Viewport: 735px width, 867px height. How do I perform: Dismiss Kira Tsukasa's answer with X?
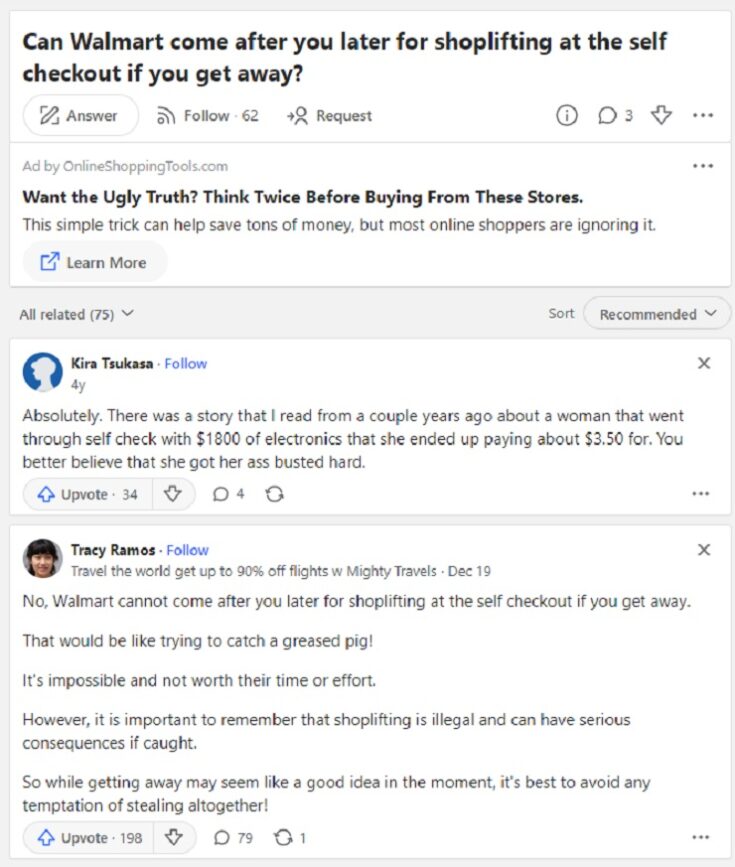703,363
